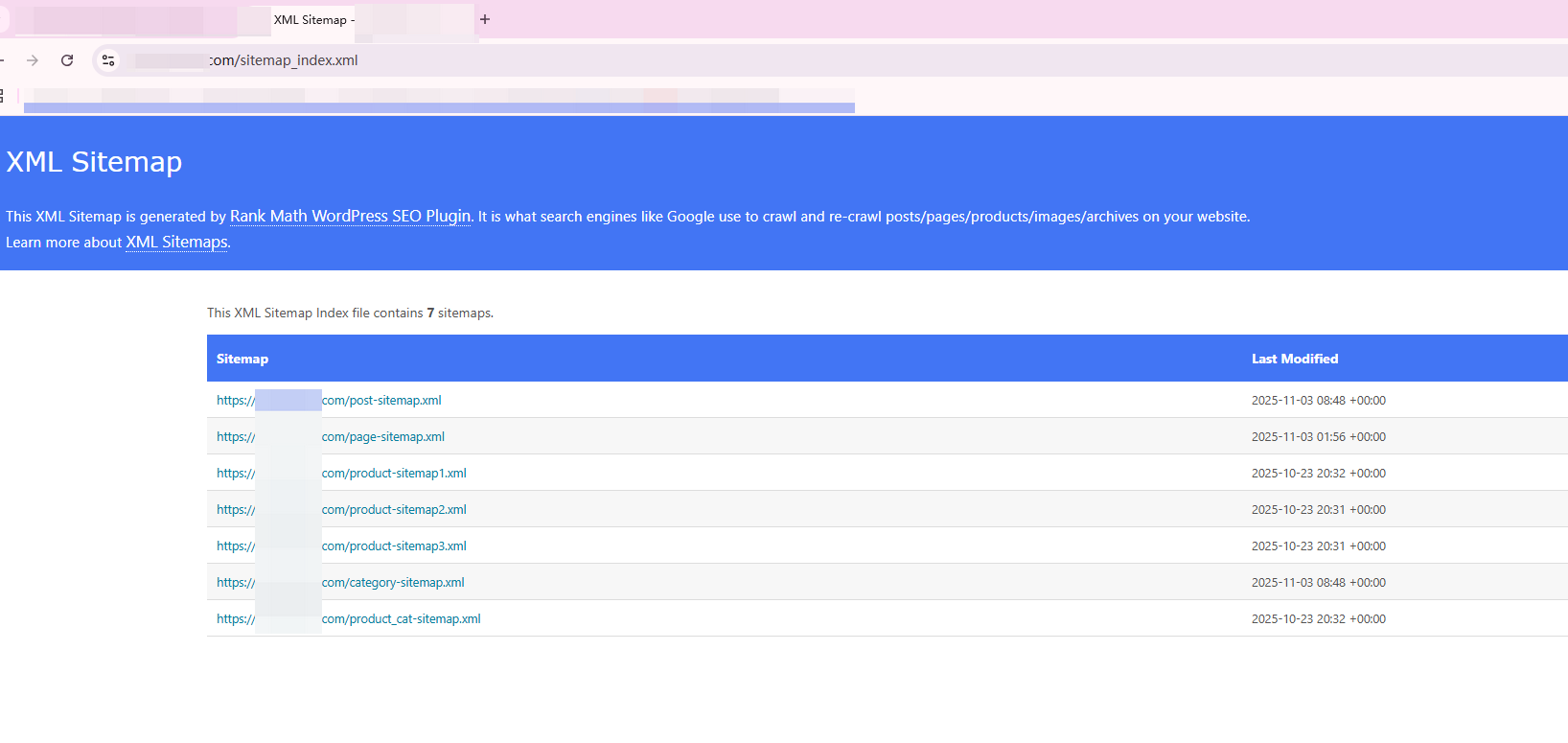Open the Rank Math WordPress SEO Plugin link
The width and height of the screenshot is (1568, 743).
coord(350,217)
